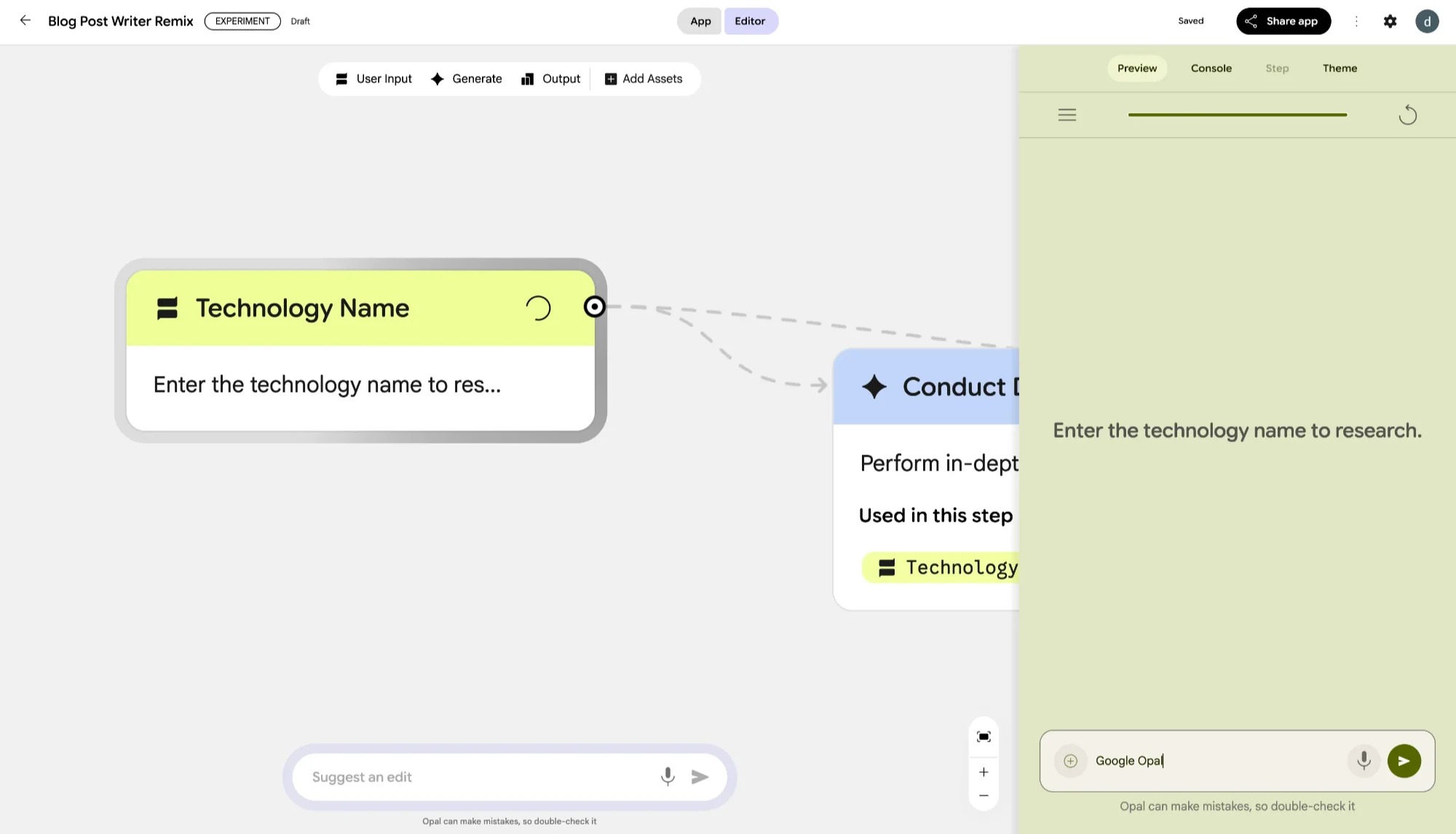Screen dimensions: 1456x834
Task: Switch to App view toggle
Action: point(700,21)
